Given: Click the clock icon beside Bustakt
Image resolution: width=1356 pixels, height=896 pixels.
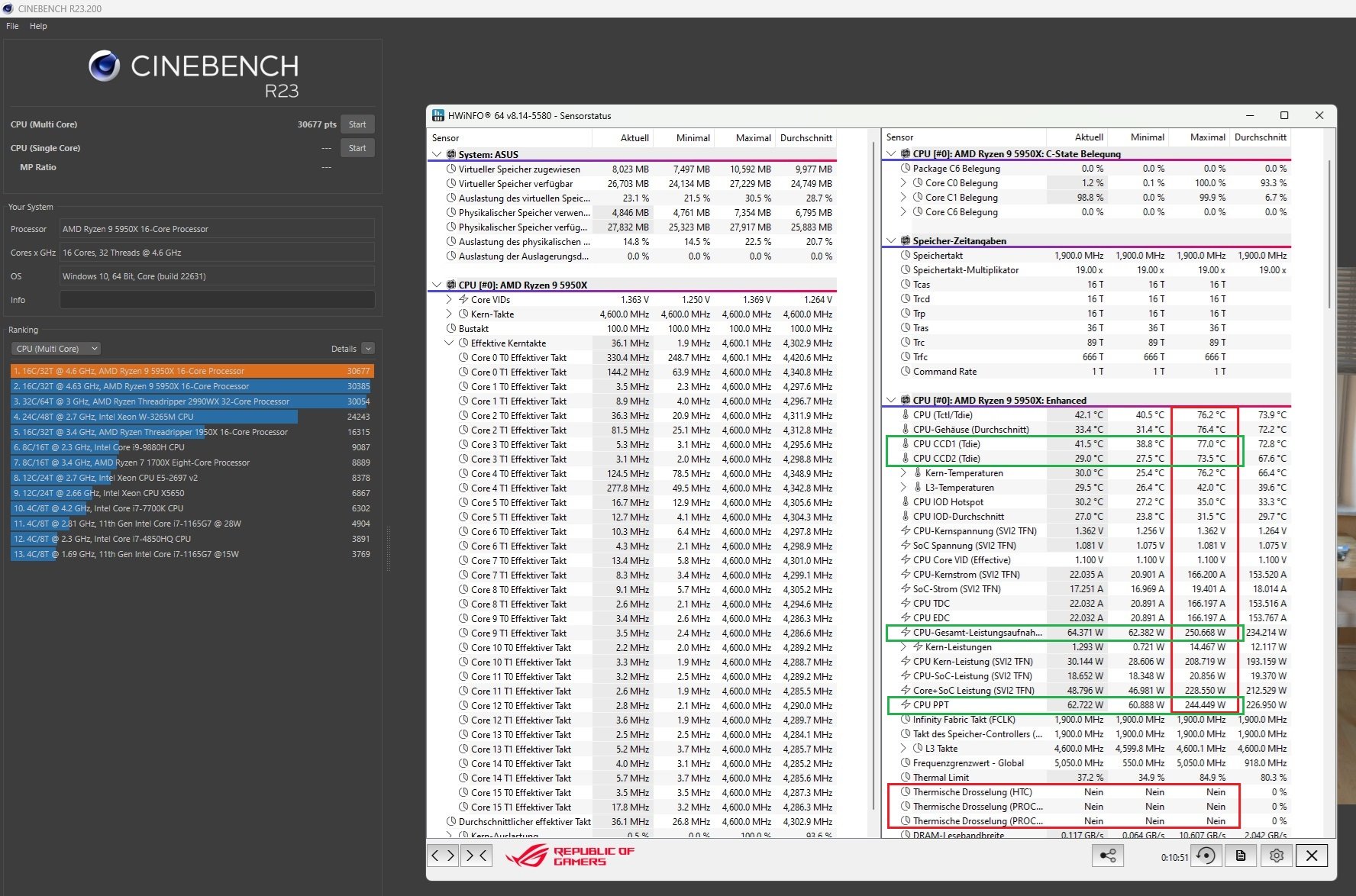Looking at the screenshot, I should [x=451, y=328].
